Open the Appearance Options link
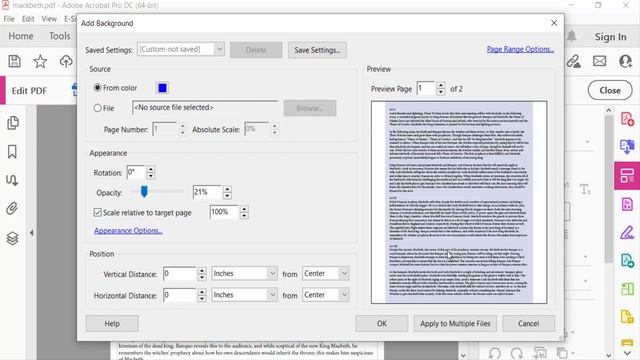Screen dimensions: 640x360 pyautogui.click(x=128, y=231)
